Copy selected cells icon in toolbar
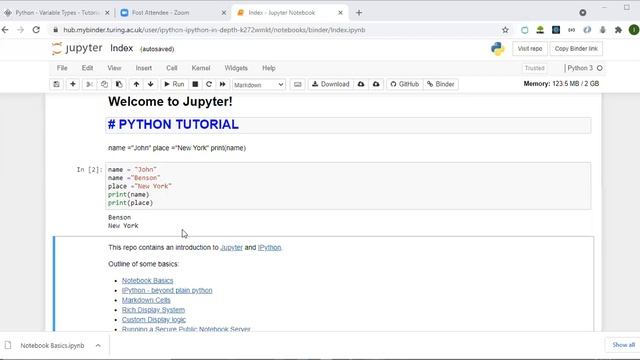640x360 pixels. pyautogui.click(x=104, y=84)
